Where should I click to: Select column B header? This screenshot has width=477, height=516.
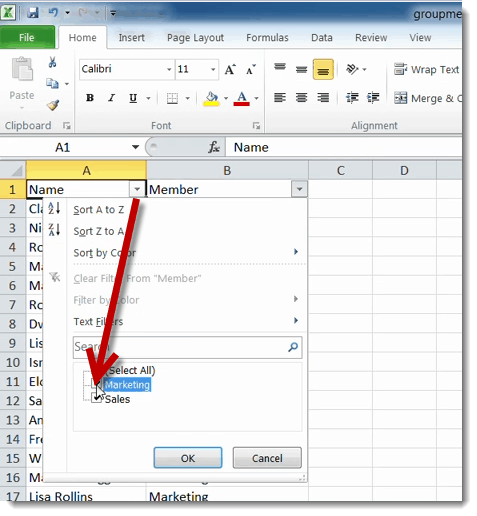click(x=227, y=170)
